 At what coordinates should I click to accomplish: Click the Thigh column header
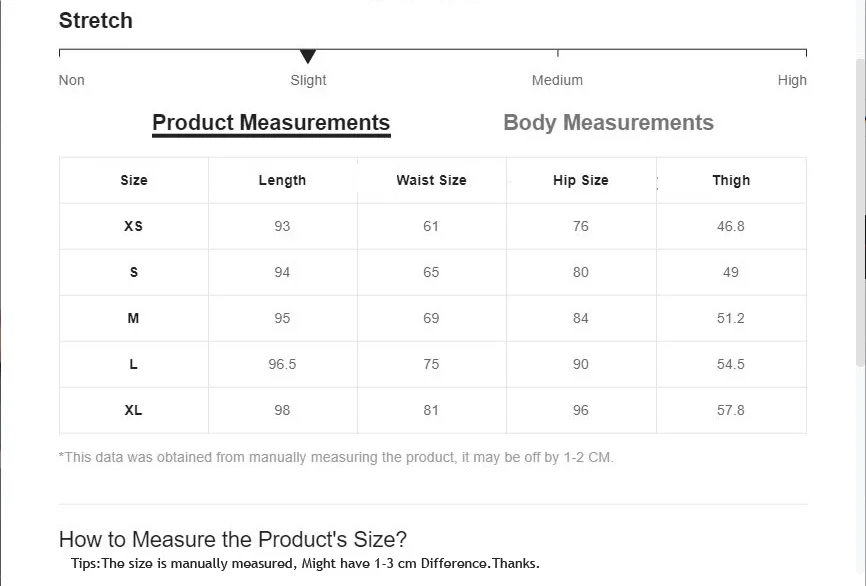(731, 180)
